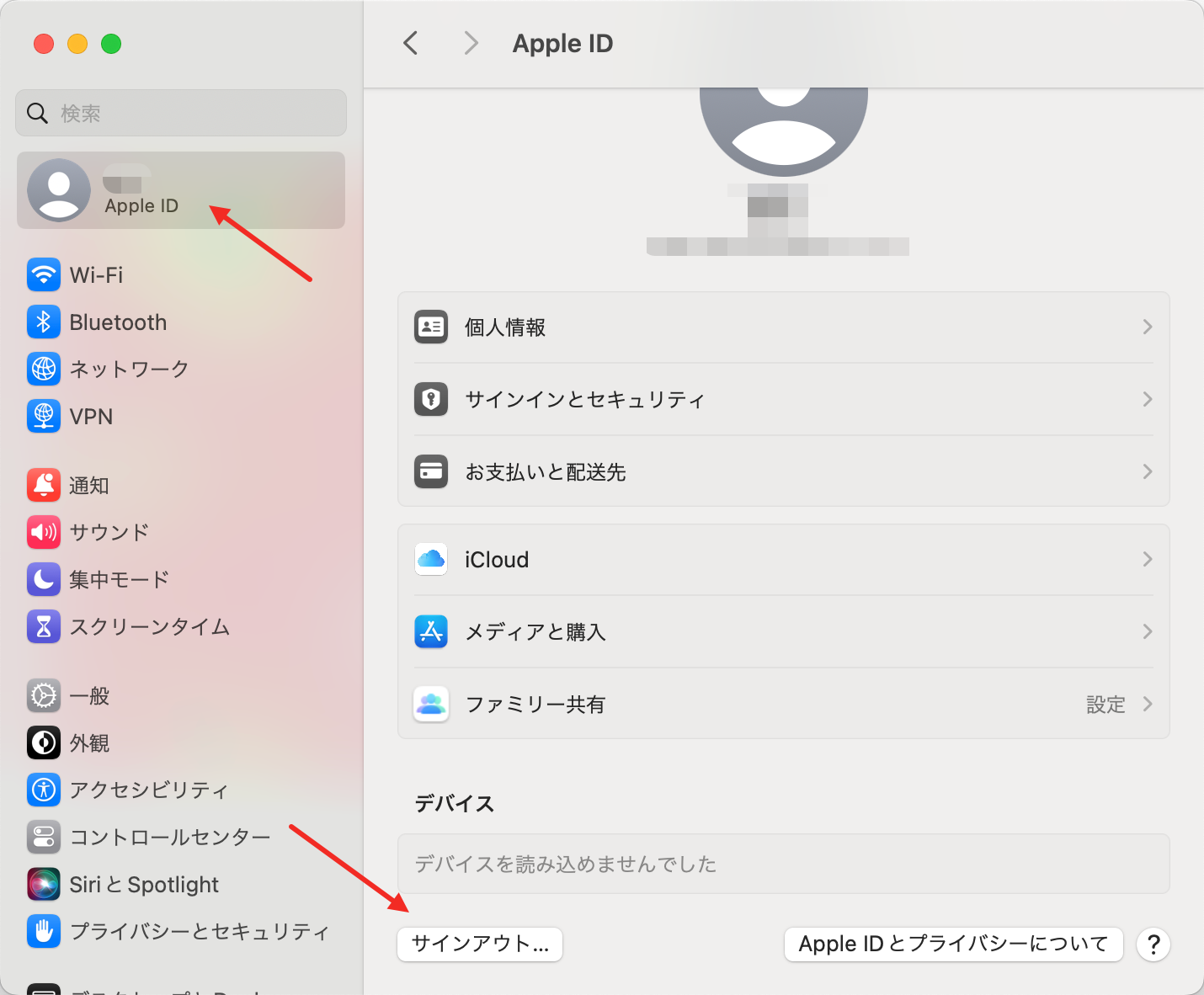
Task: Click the large profile picture
Action: coord(784,131)
